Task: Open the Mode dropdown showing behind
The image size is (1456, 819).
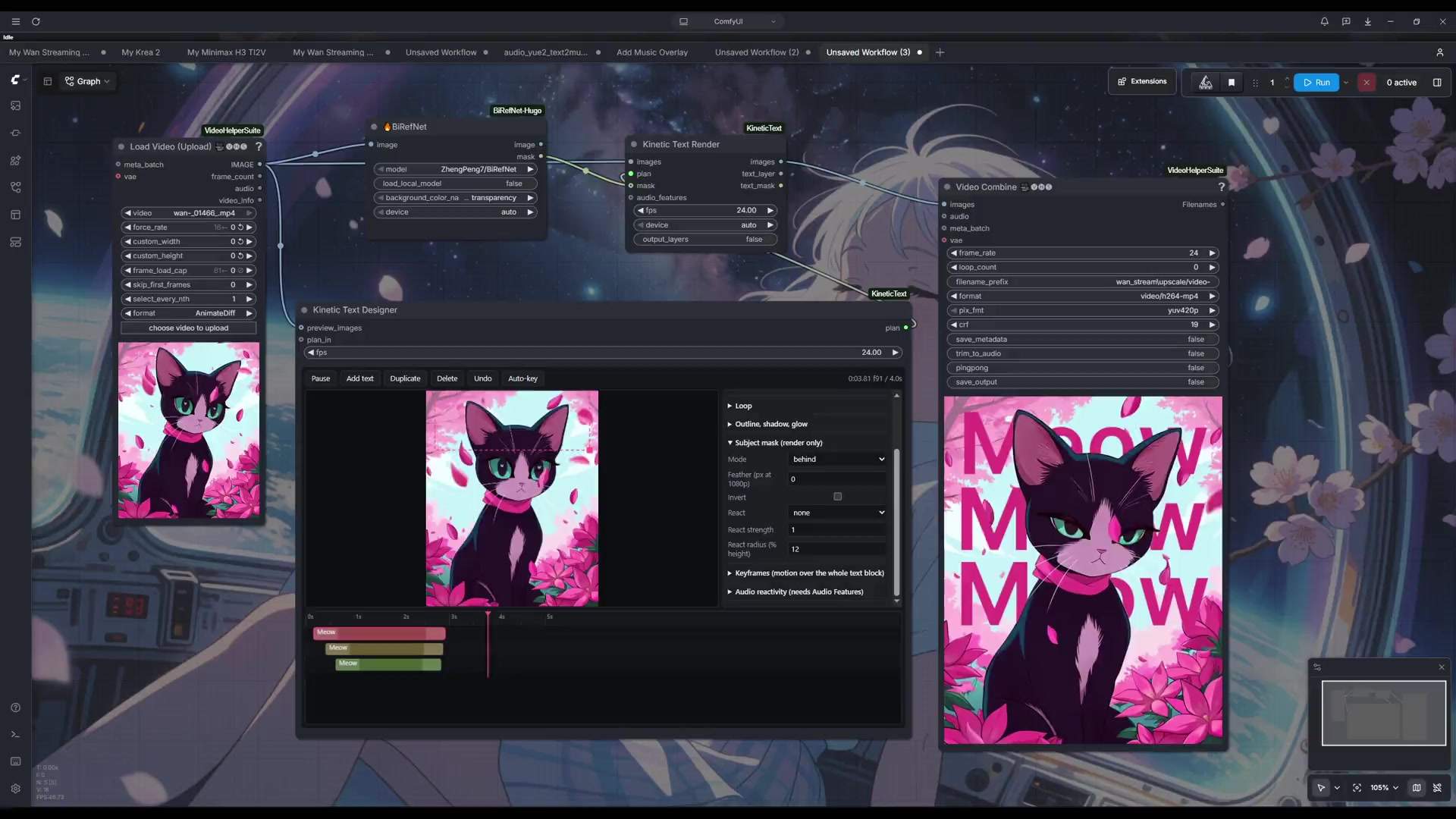Action: point(838,459)
